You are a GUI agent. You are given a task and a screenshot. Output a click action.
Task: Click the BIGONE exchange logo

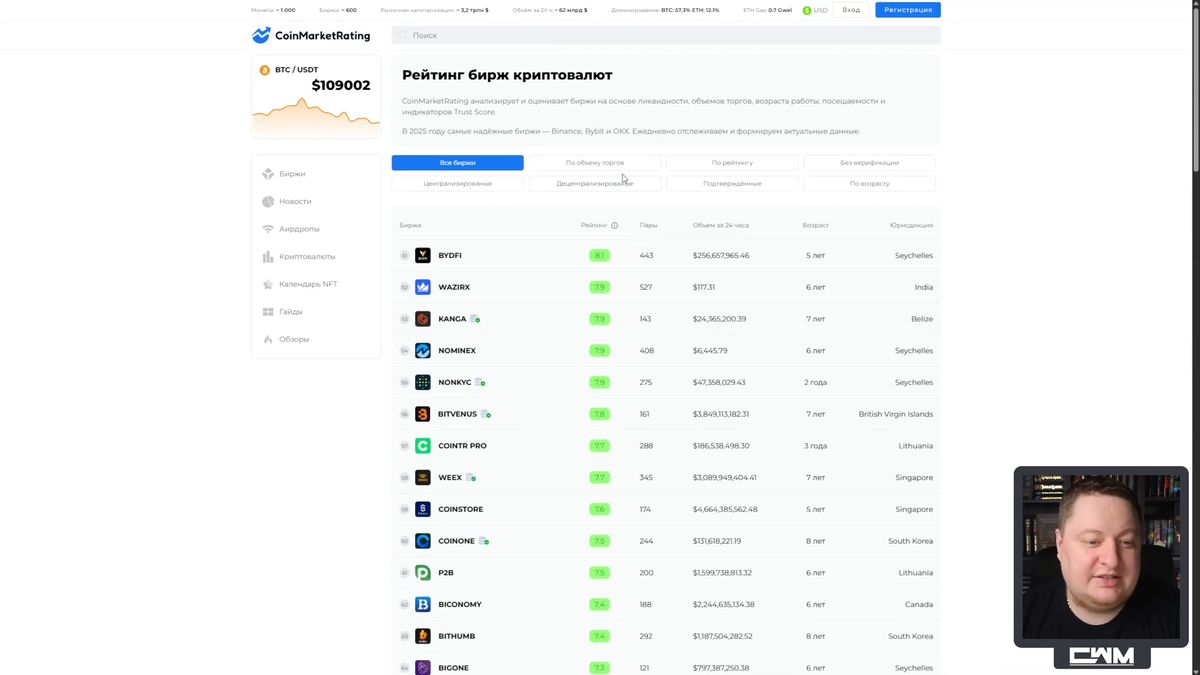423,668
